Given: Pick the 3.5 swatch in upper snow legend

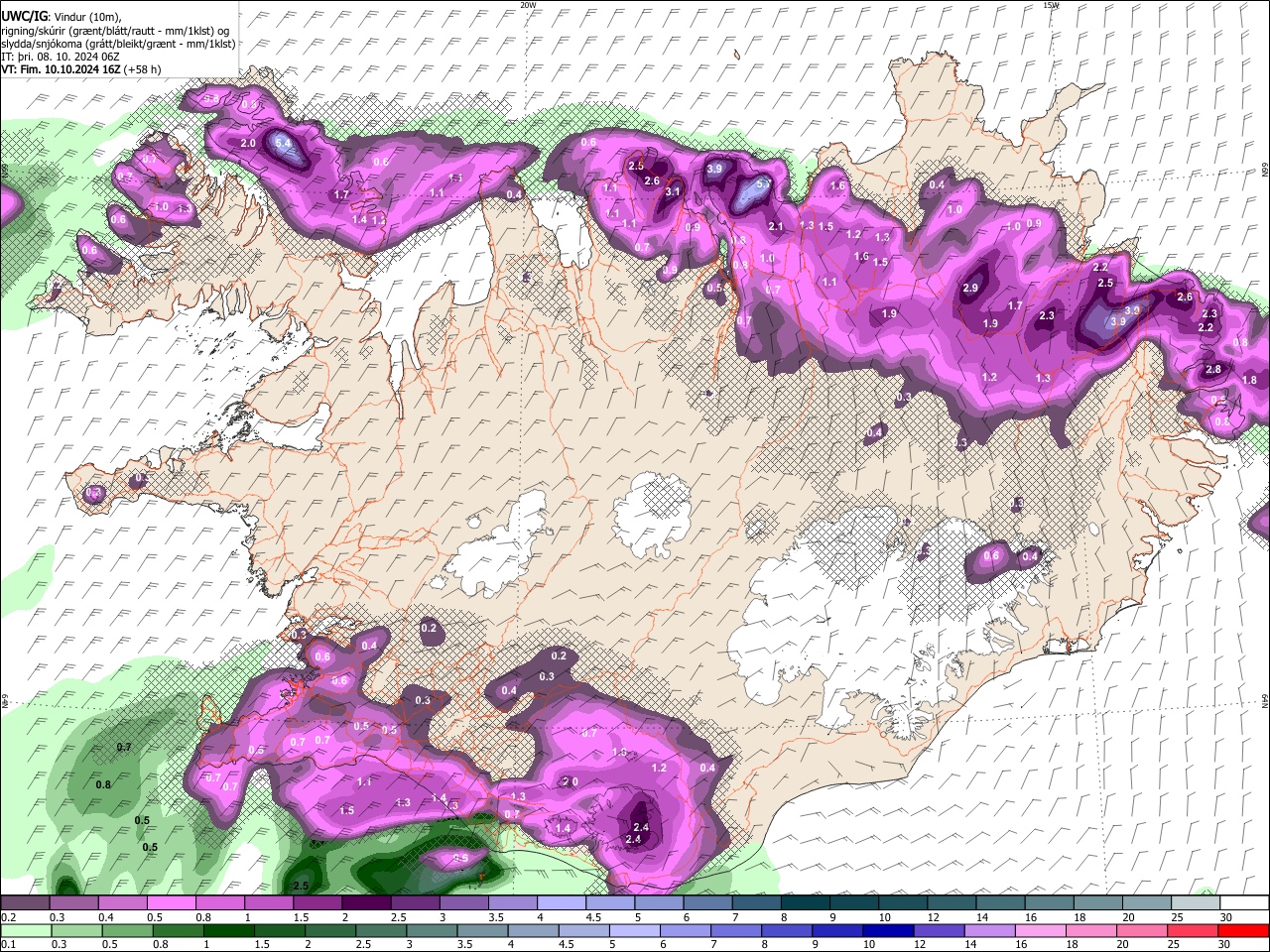Looking at the screenshot, I should pyautogui.click(x=512, y=903).
